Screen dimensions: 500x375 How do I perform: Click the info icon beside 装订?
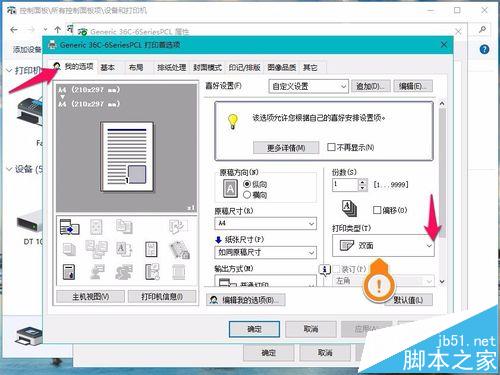(325, 270)
